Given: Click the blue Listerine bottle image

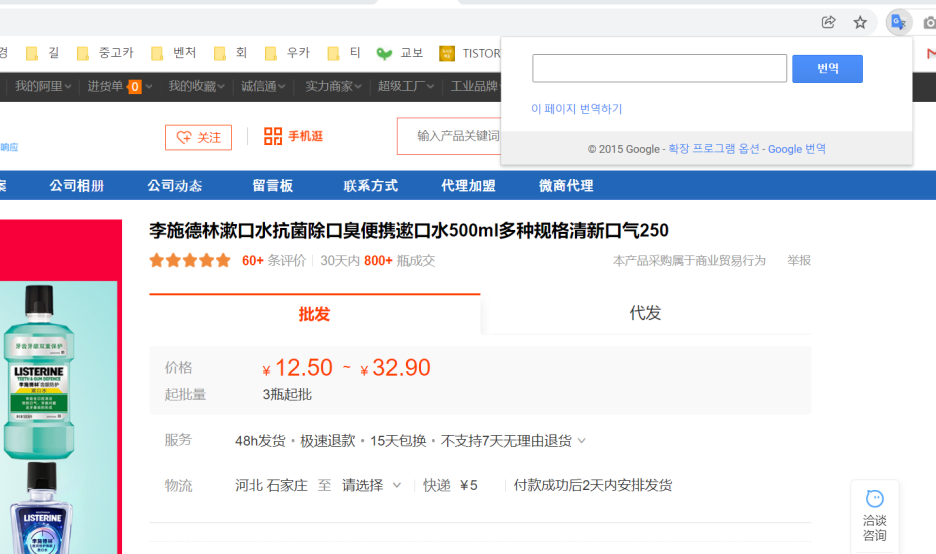Looking at the screenshot, I should coord(41,509).
